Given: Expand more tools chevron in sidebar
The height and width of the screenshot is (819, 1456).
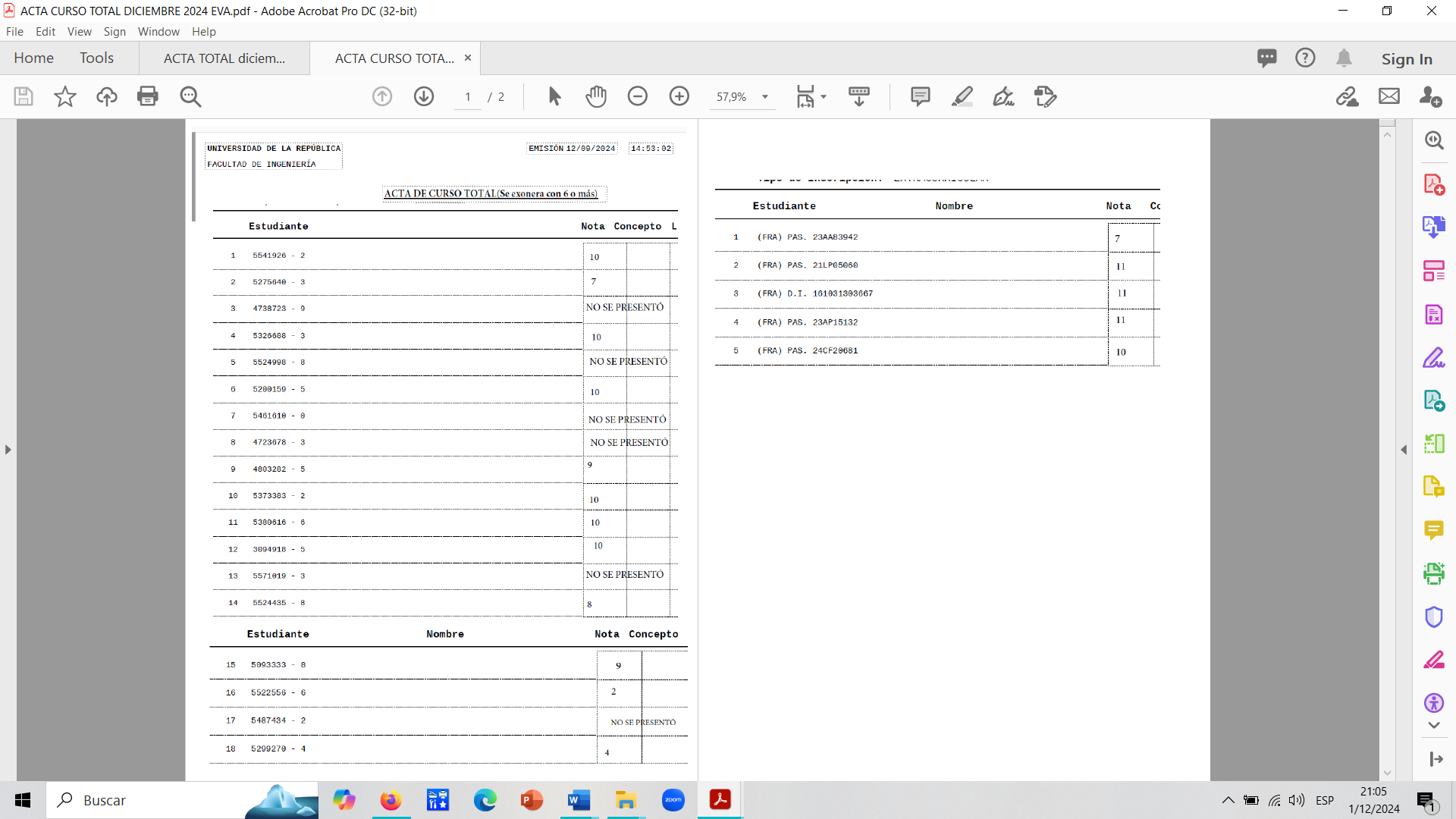Looking at the screenshot, I should pyautogui.click(x=1434, y=726).
